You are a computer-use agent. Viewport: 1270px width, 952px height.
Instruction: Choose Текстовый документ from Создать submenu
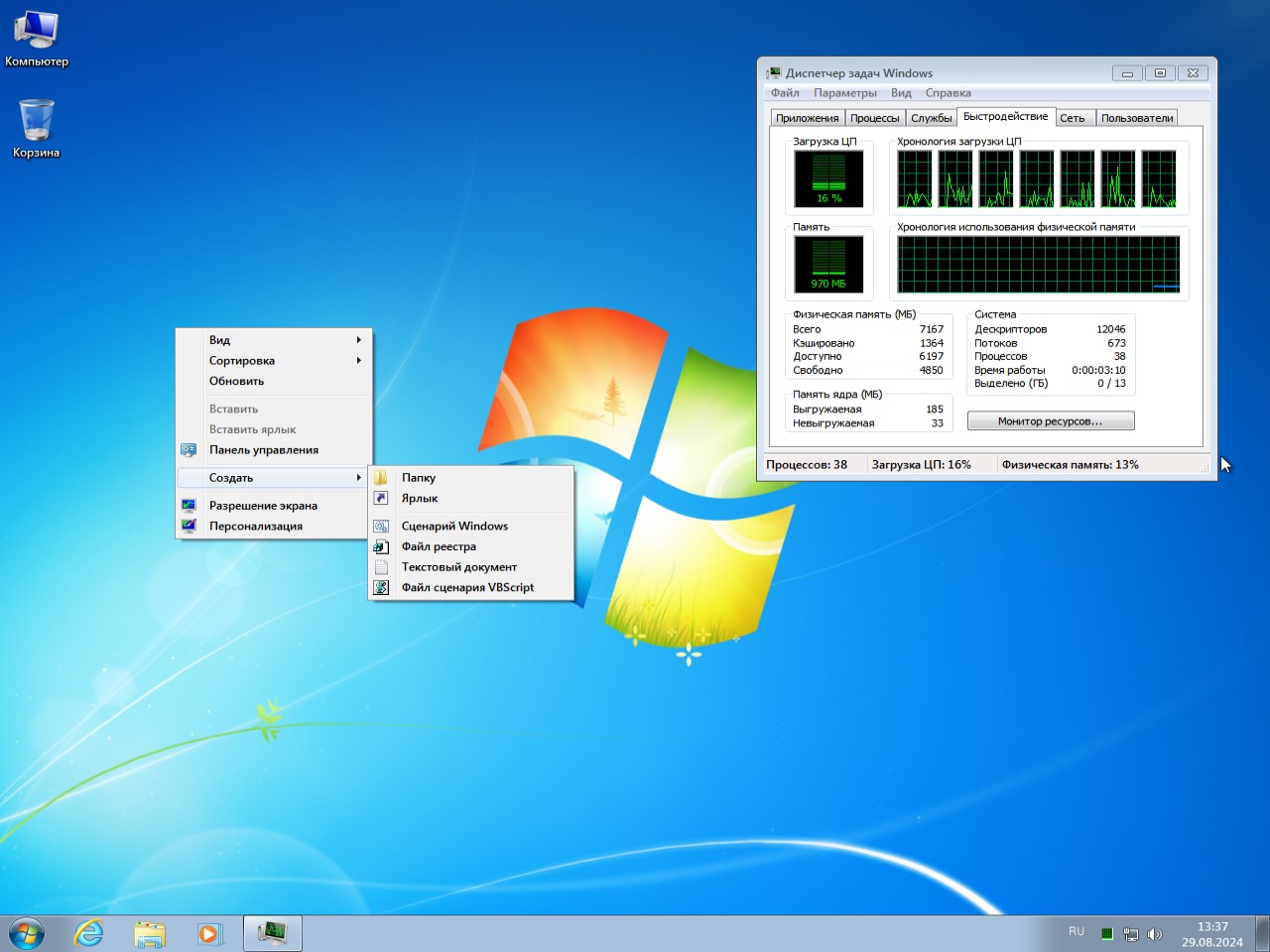[x=458, y=567]
